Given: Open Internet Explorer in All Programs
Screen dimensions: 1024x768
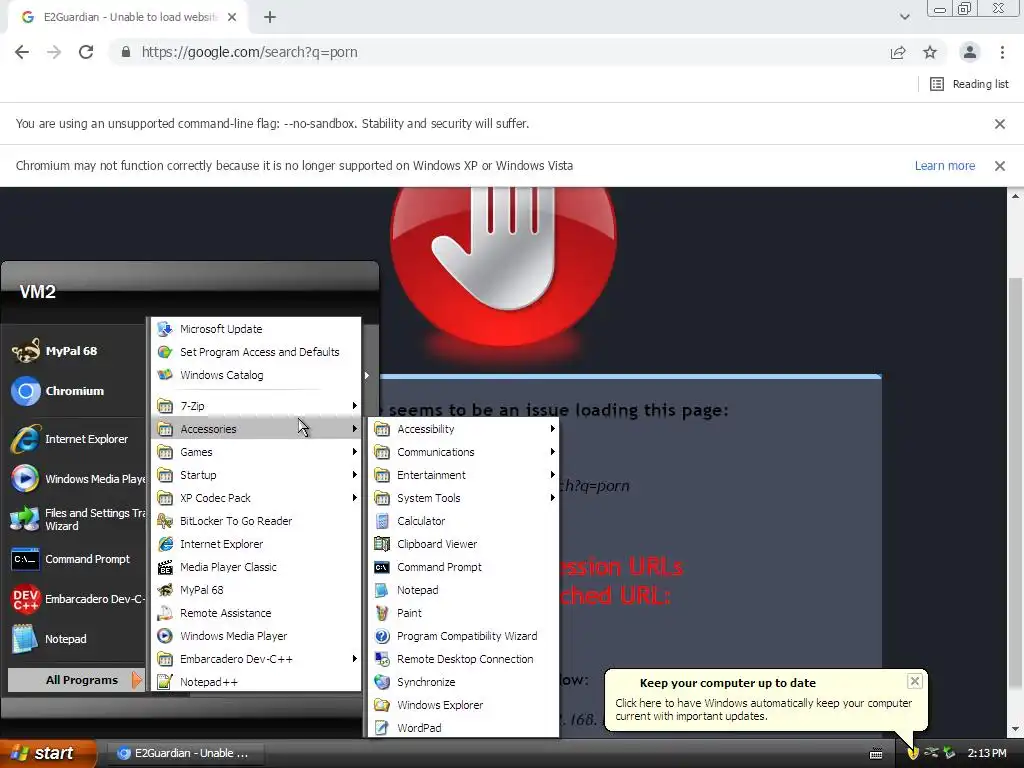Looking at the screenshot, I should pos(256,544).
